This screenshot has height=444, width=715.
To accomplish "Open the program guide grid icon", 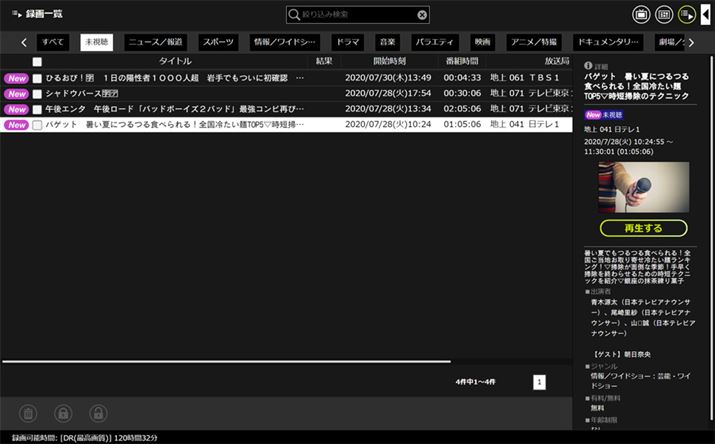I will tap(663, 14).
